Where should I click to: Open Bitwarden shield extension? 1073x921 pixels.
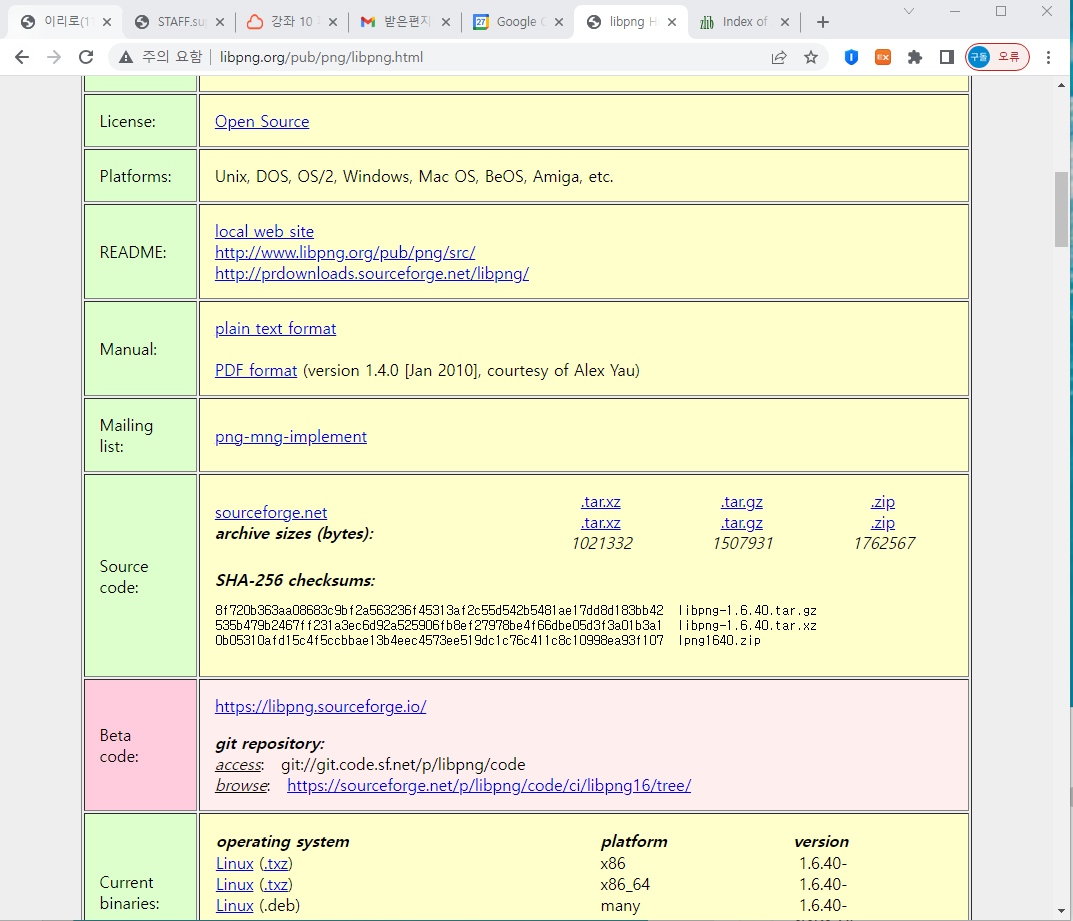[851, 57]
